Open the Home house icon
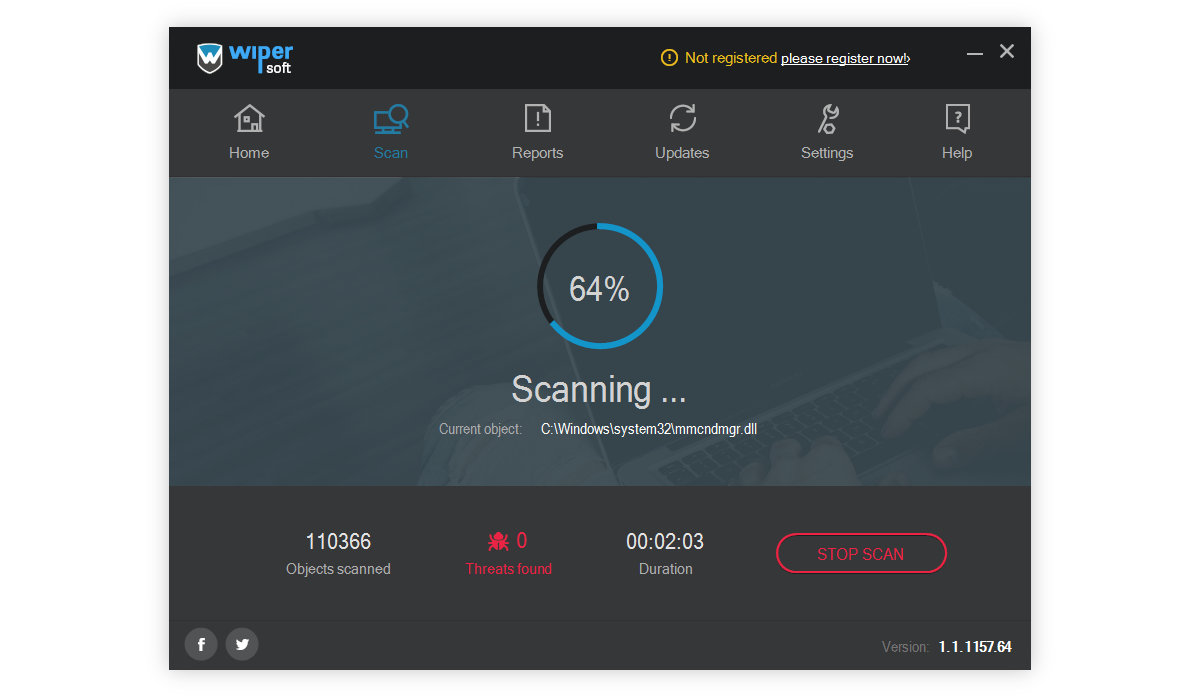The width and height of the screenshot is (1200, 698). point(249,119)
